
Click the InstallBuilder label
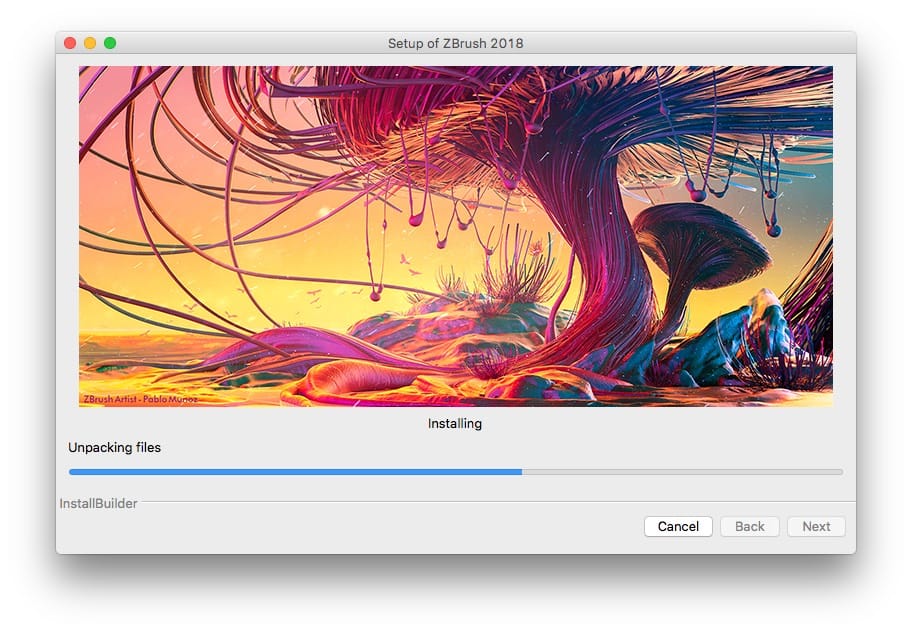click(x=98, y=503)
